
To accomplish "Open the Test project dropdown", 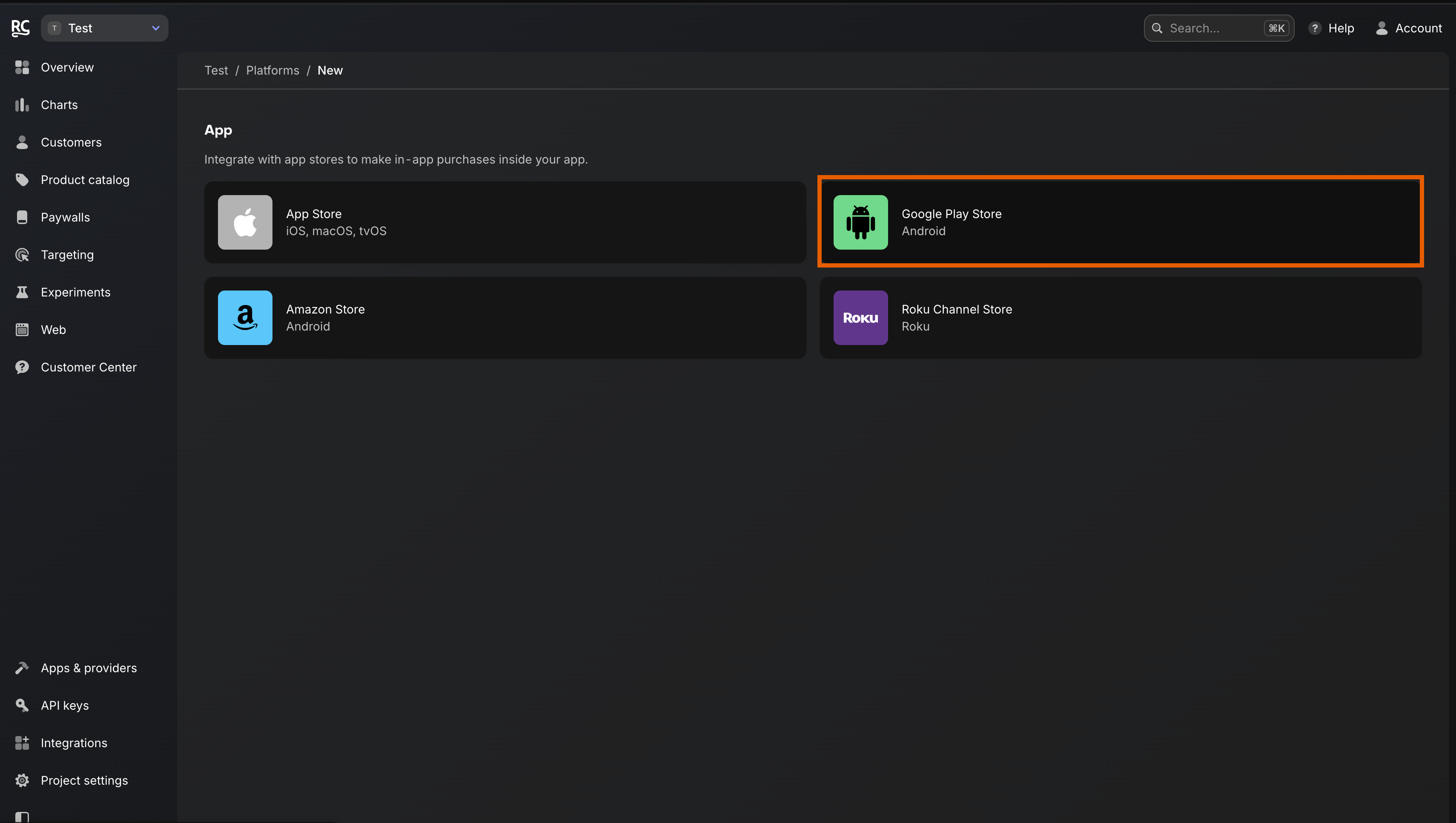I will (x=105, y=28).
